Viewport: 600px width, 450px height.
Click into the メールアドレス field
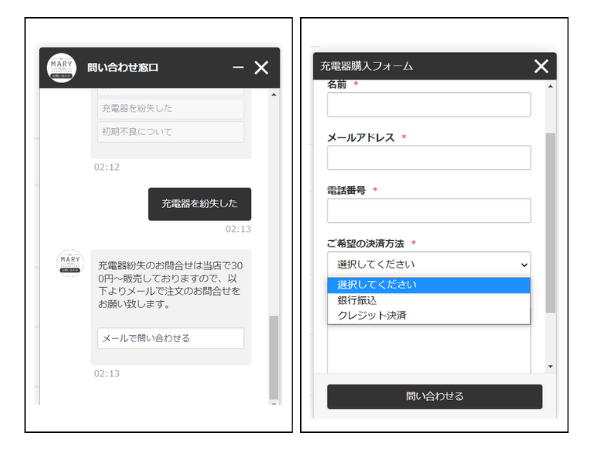click(x=428, y=158)
